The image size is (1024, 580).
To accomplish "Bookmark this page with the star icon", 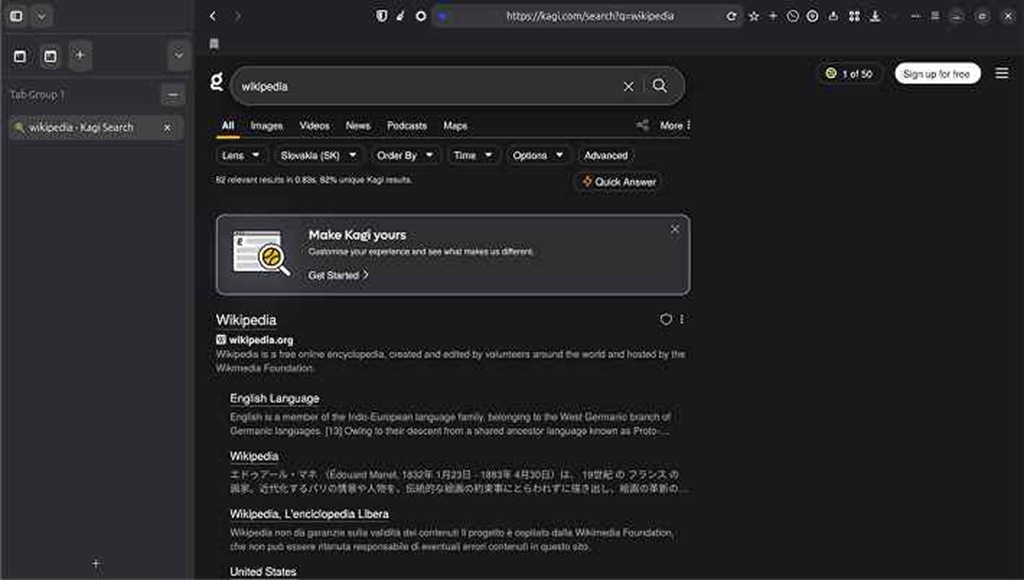I will [754, 16].
